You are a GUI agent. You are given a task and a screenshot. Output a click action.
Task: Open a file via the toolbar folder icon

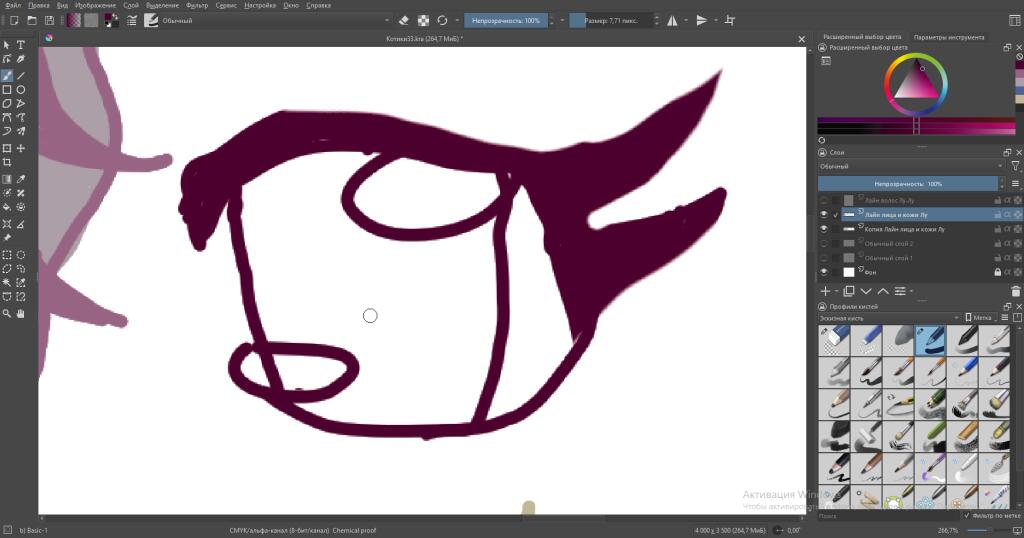[31, 21]
